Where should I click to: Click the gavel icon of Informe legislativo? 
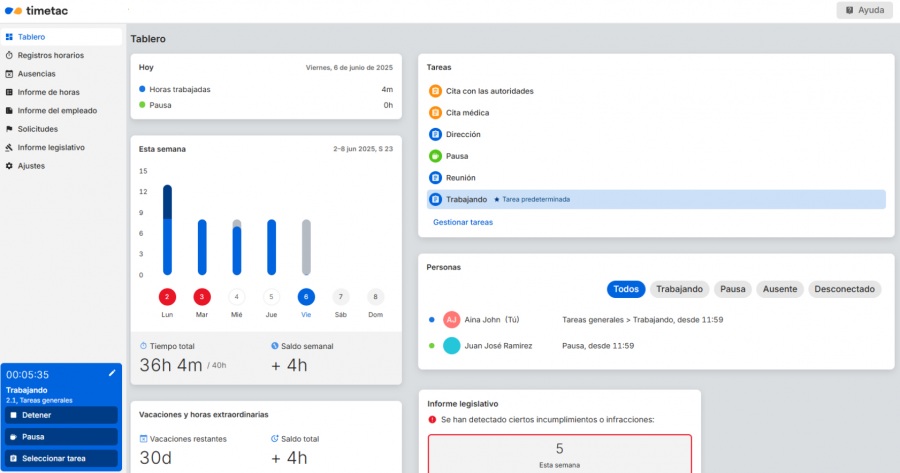coord(9,148)
